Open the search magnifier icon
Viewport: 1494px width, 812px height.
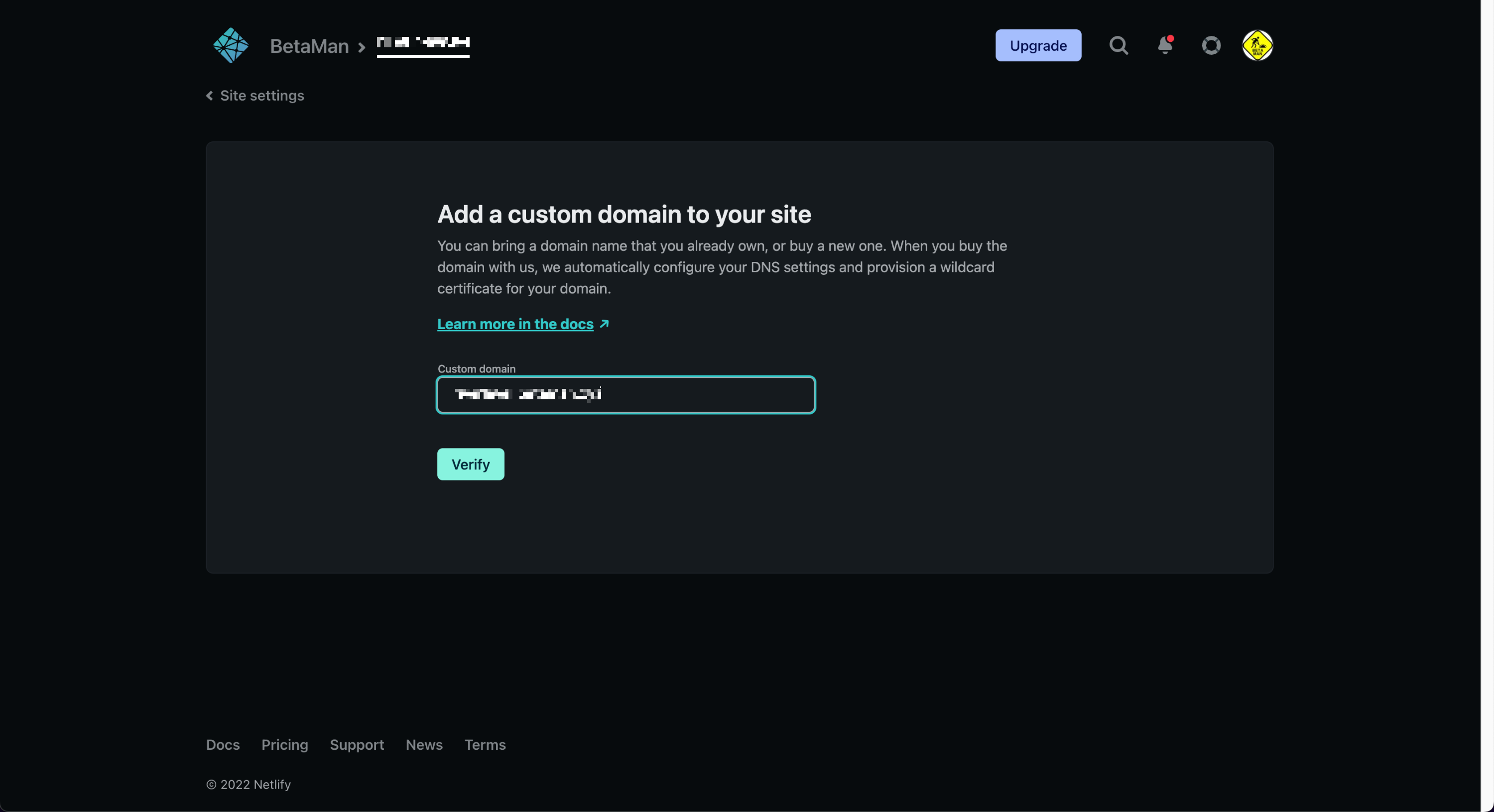click(x=1118, y=45)
